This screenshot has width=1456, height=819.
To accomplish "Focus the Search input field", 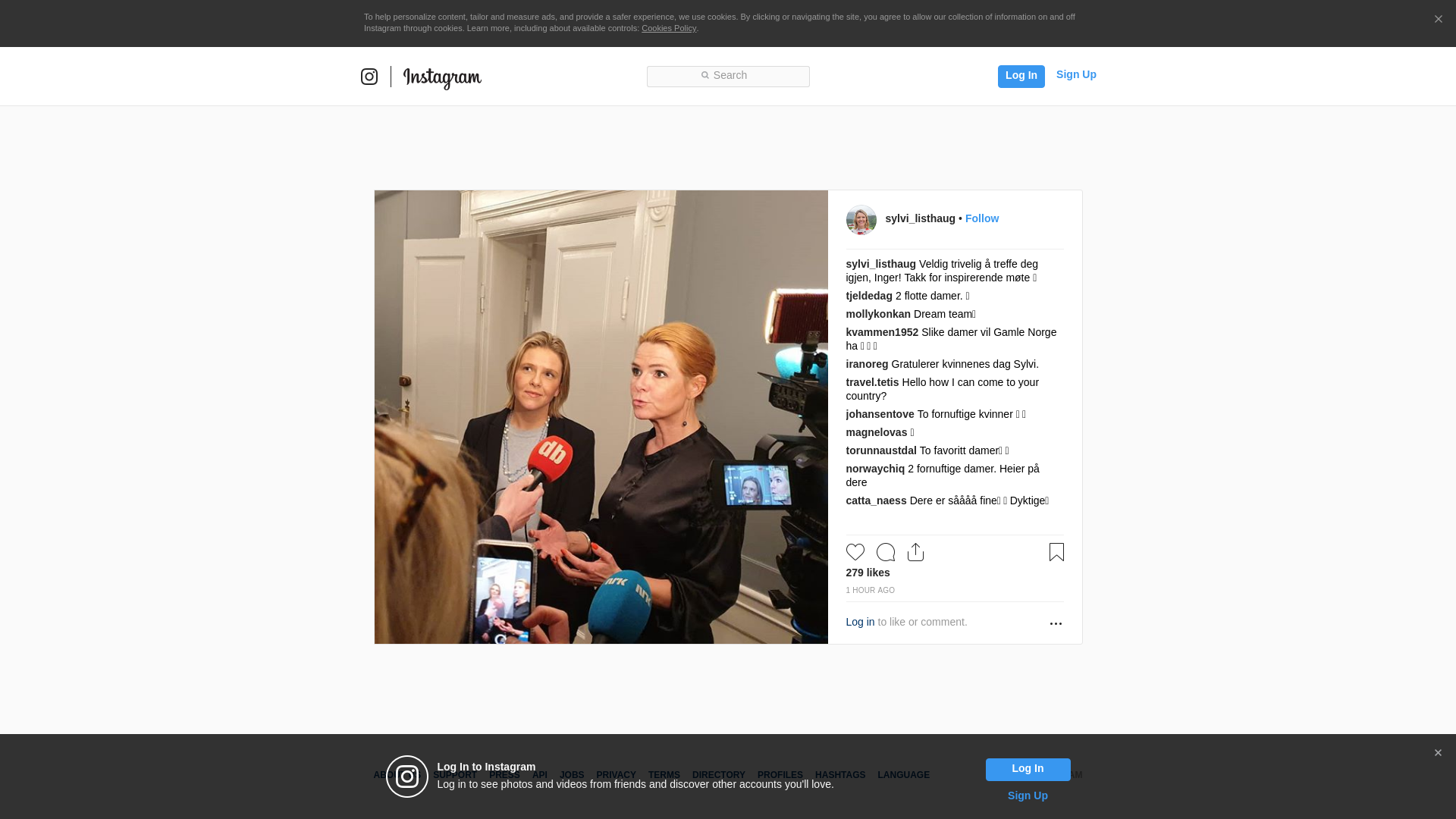I will (728, 76).
